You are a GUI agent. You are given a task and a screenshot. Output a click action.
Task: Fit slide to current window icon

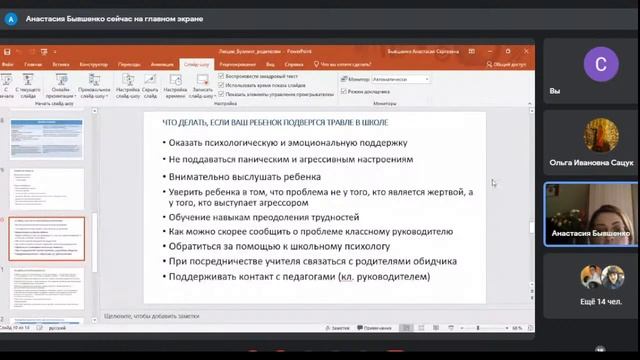pos(530,328)
